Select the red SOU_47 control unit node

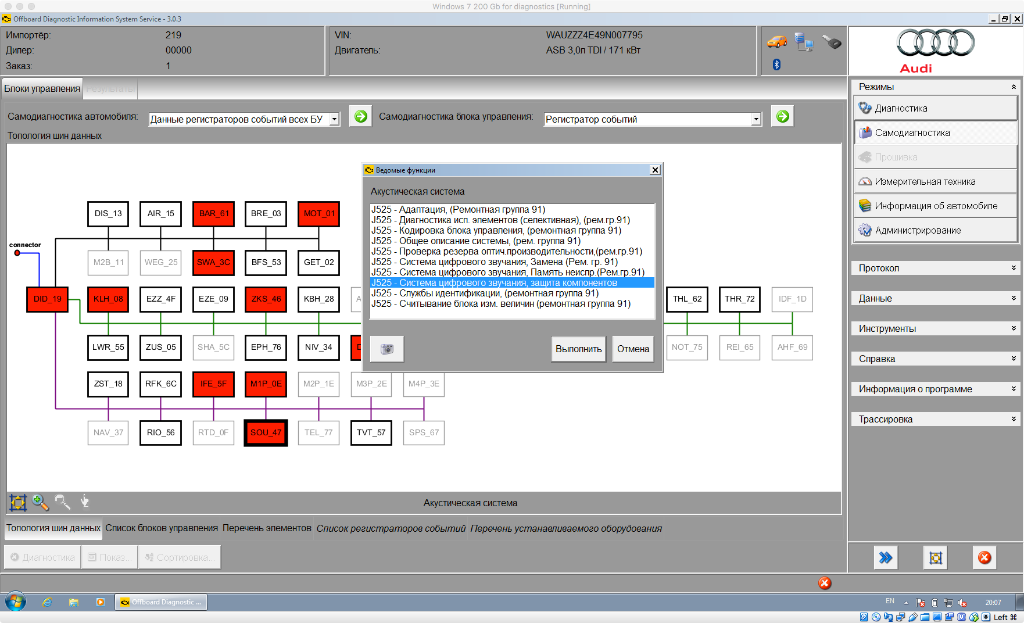point(265,433)
